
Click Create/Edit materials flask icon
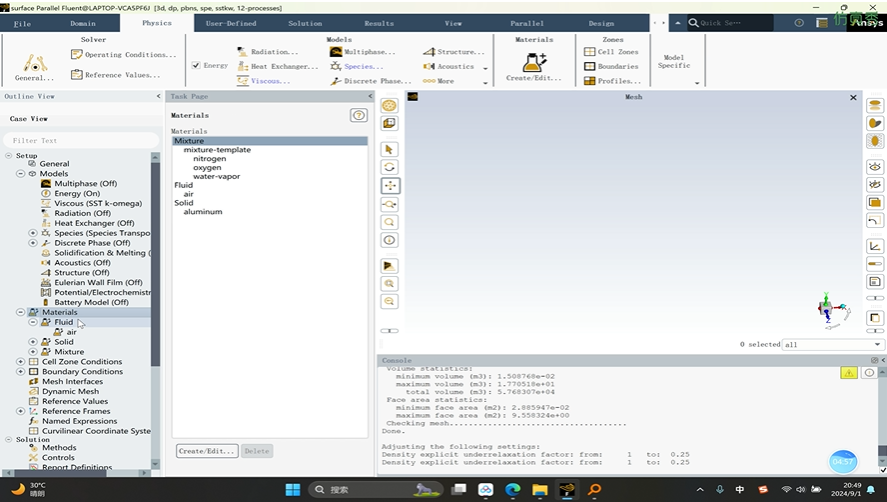(534, 62)
